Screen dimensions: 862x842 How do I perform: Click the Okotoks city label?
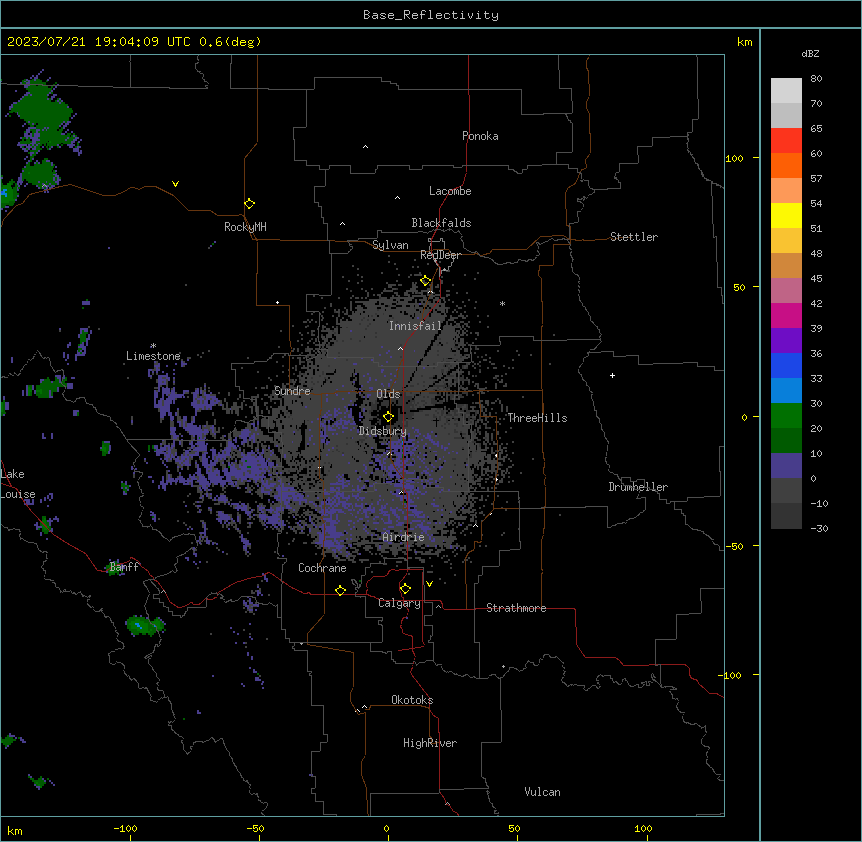(412, 700)
